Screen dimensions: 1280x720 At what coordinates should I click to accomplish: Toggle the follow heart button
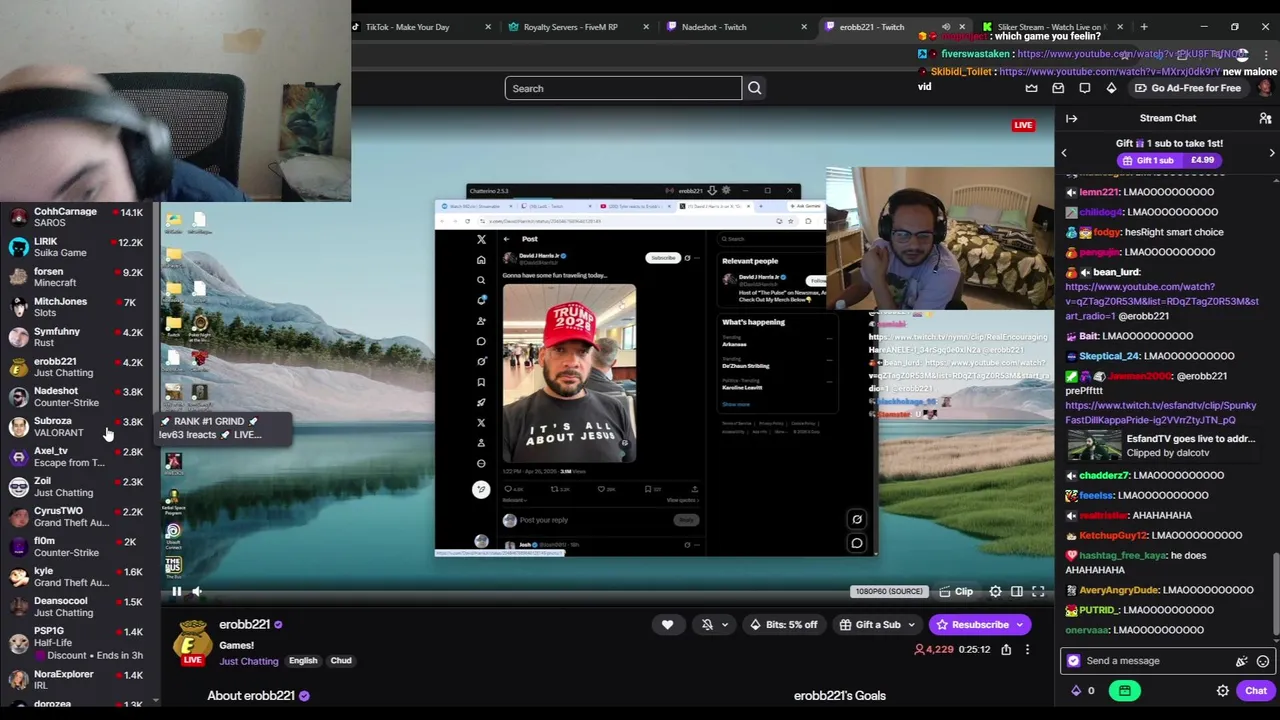(x=667, y=625)
